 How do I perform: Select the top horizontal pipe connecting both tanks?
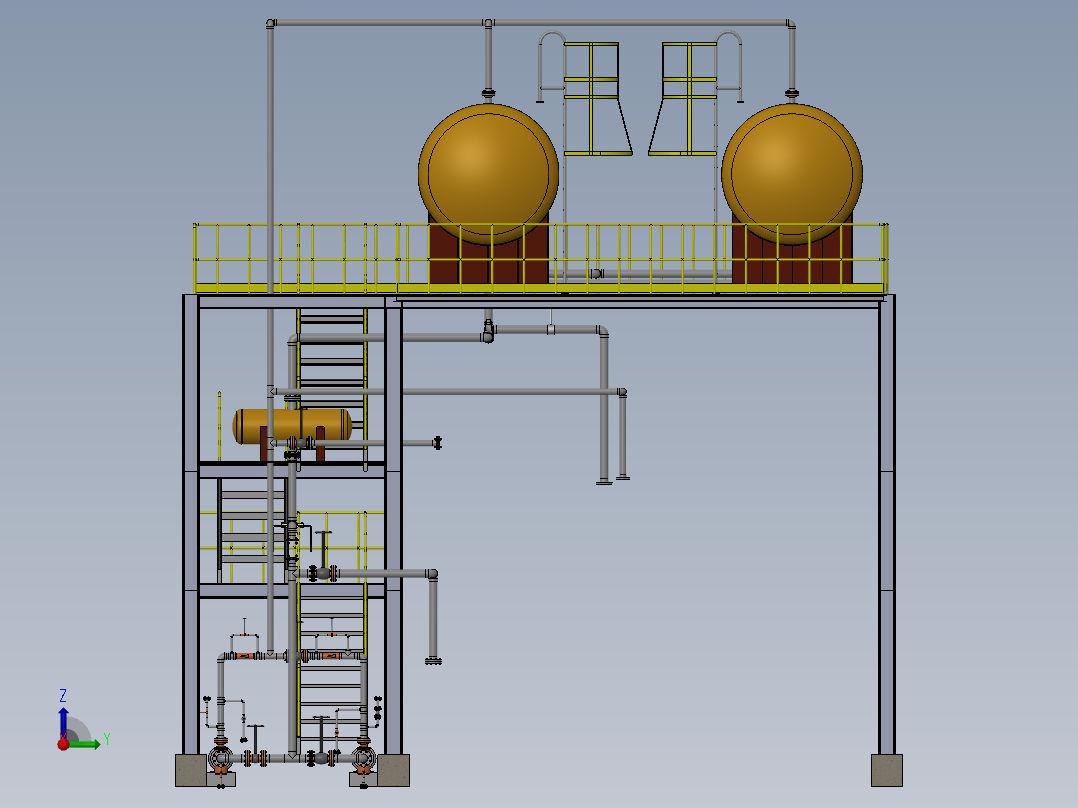[x=529, y=23]
